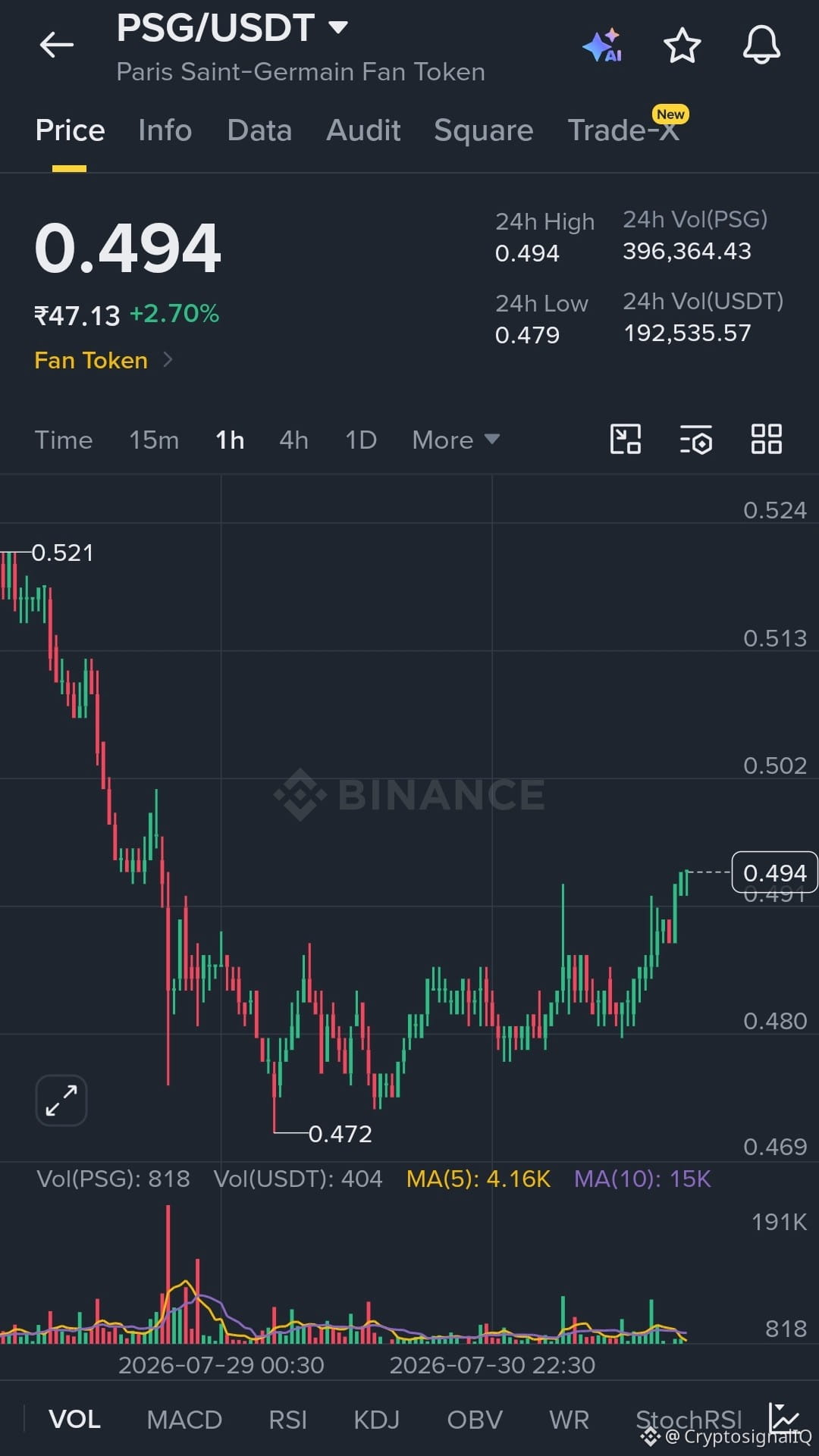Open the PSG/USDT pair selector dropdown

[x=338, y=28]
